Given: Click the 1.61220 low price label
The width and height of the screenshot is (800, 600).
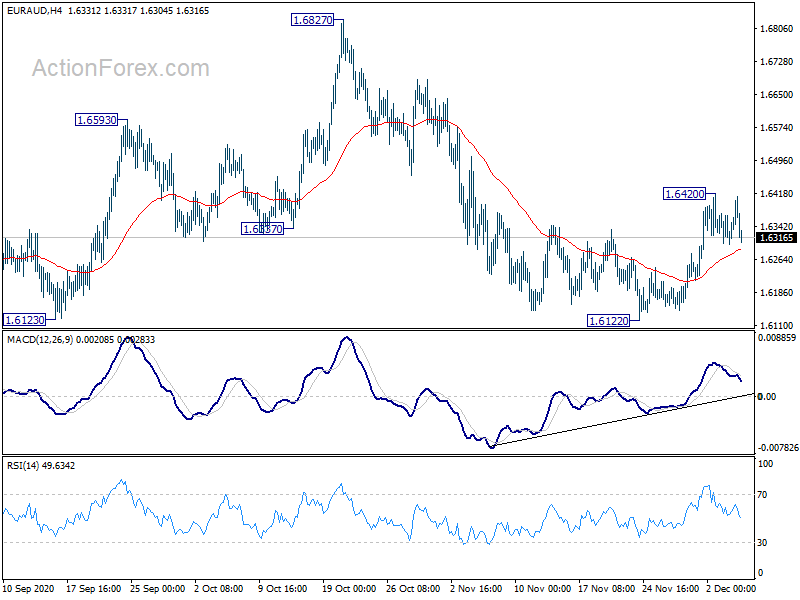Looking at the screenshot, I should 609,321.
